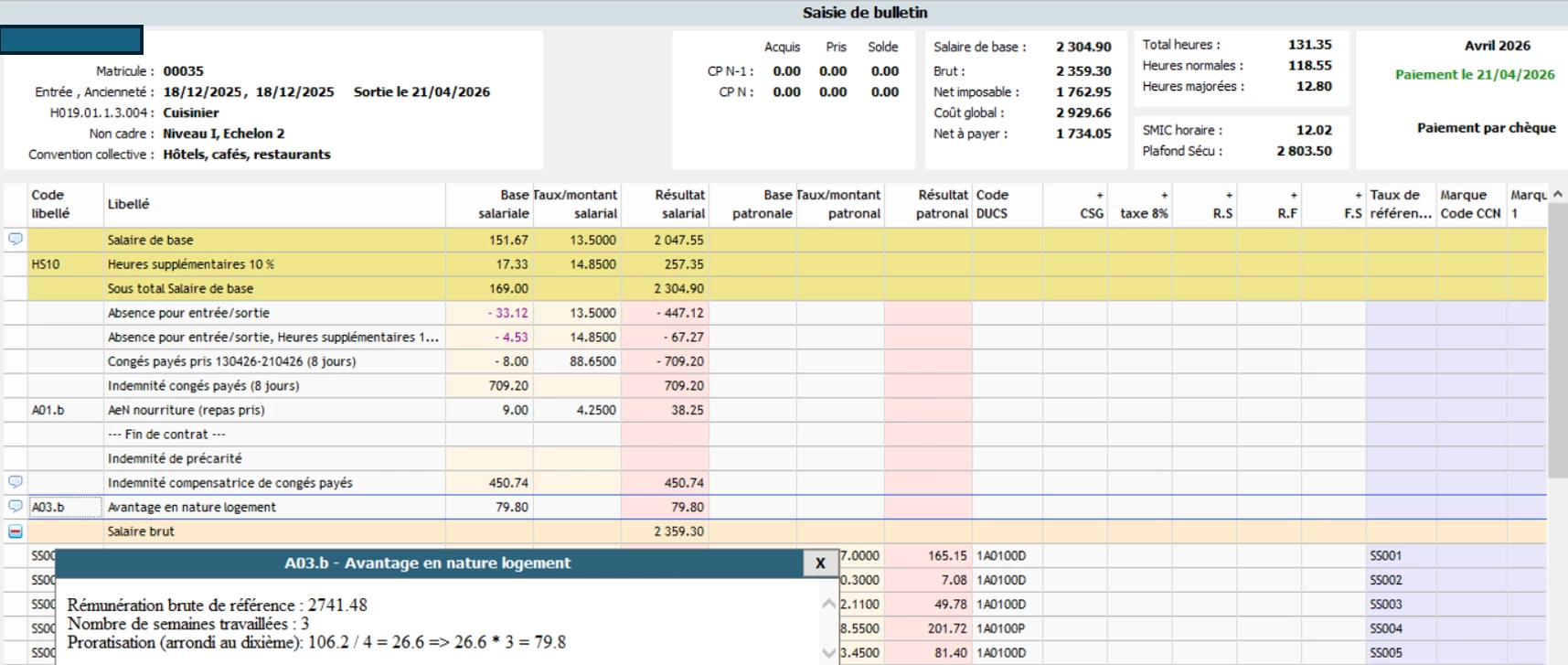Click the popup's scroll down chevron
The width and height of the screenshot is (1568, 665).
(x=828, y=653)
